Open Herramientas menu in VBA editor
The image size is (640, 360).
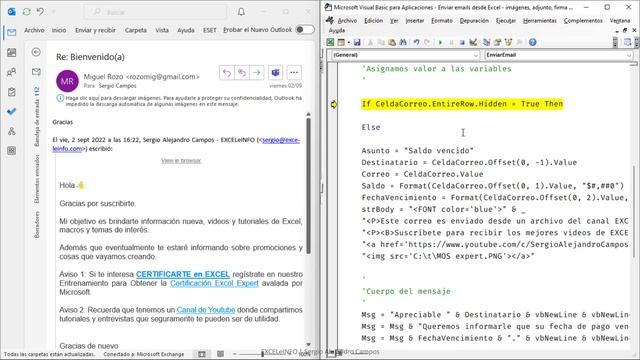[540, 20]
